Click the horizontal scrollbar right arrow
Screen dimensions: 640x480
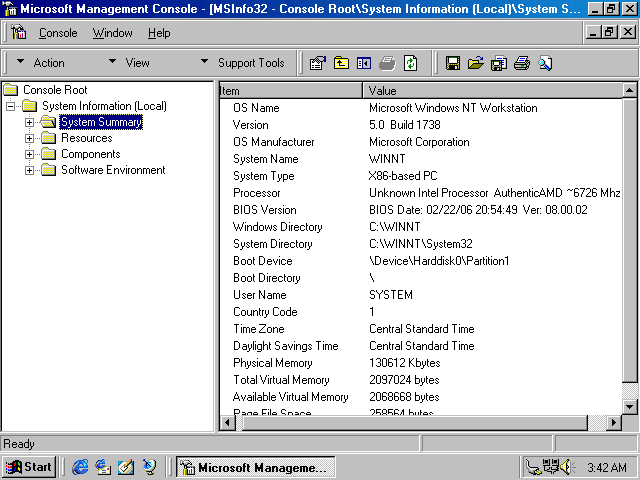[x=613, y=423]
